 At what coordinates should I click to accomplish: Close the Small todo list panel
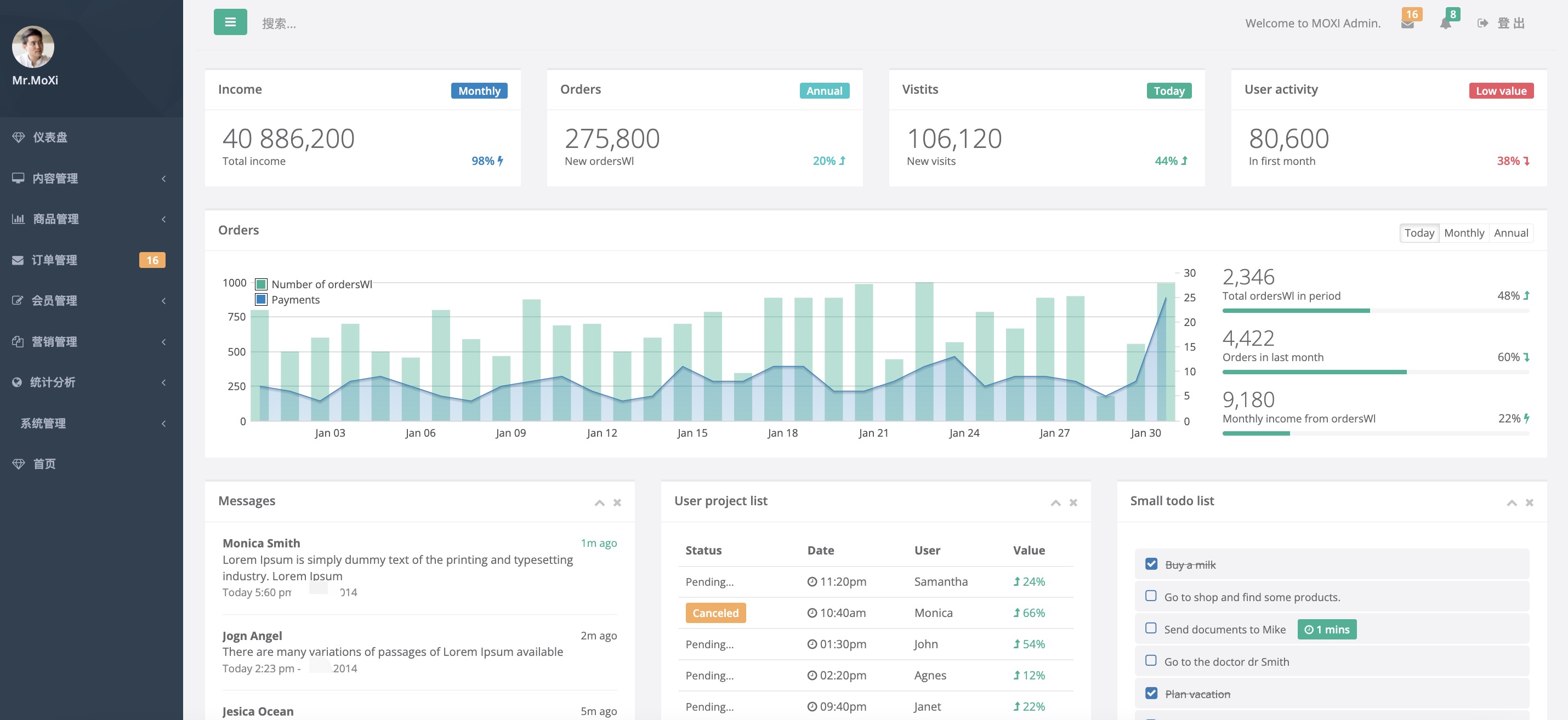coord(1529,502)
